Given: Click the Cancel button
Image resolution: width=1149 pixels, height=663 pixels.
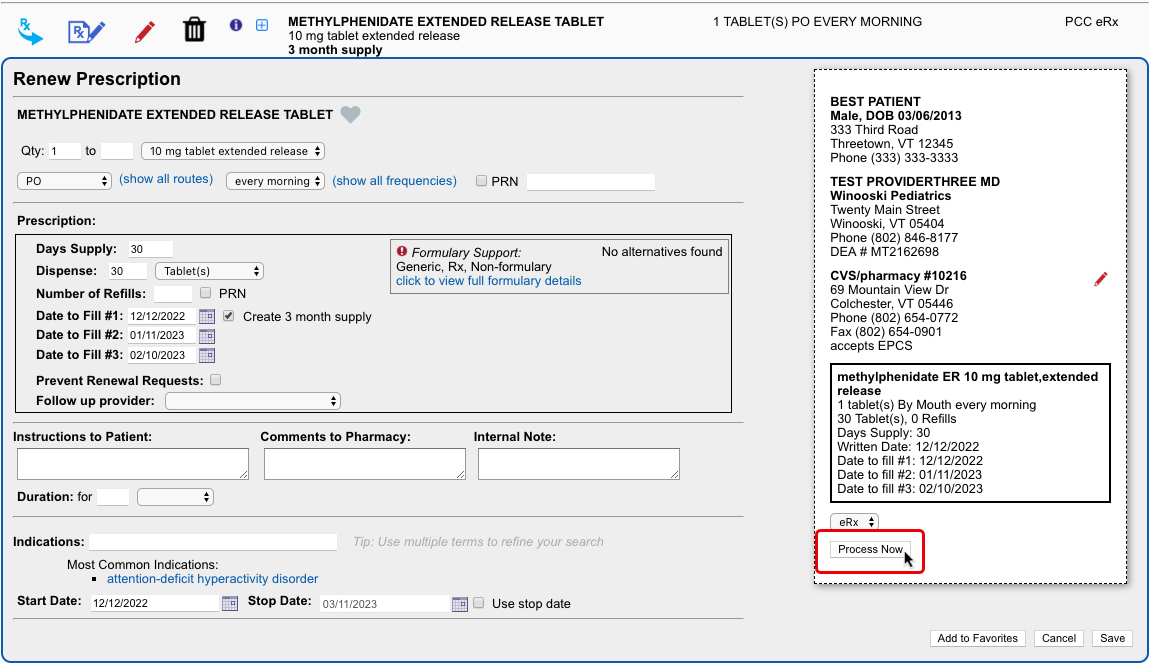Looking at the screenshot, I should 1059,638.
